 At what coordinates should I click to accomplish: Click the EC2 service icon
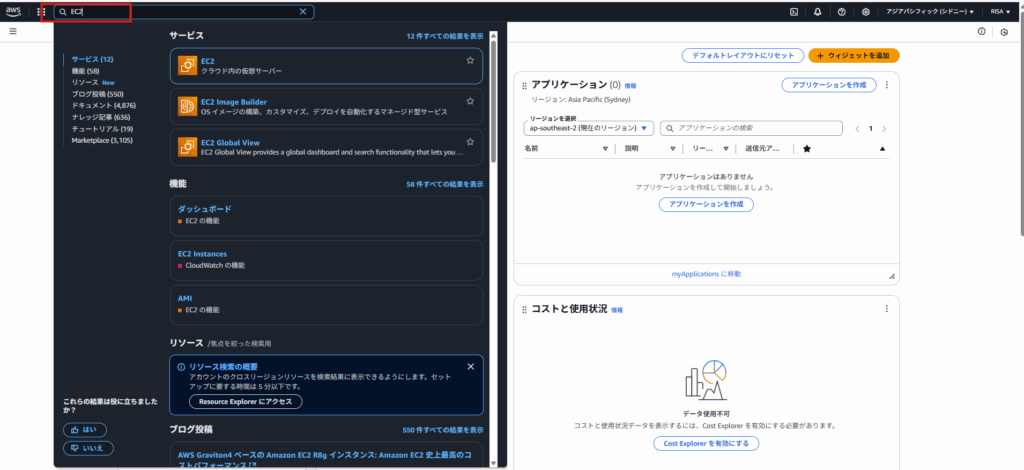(x=187, y=65)
